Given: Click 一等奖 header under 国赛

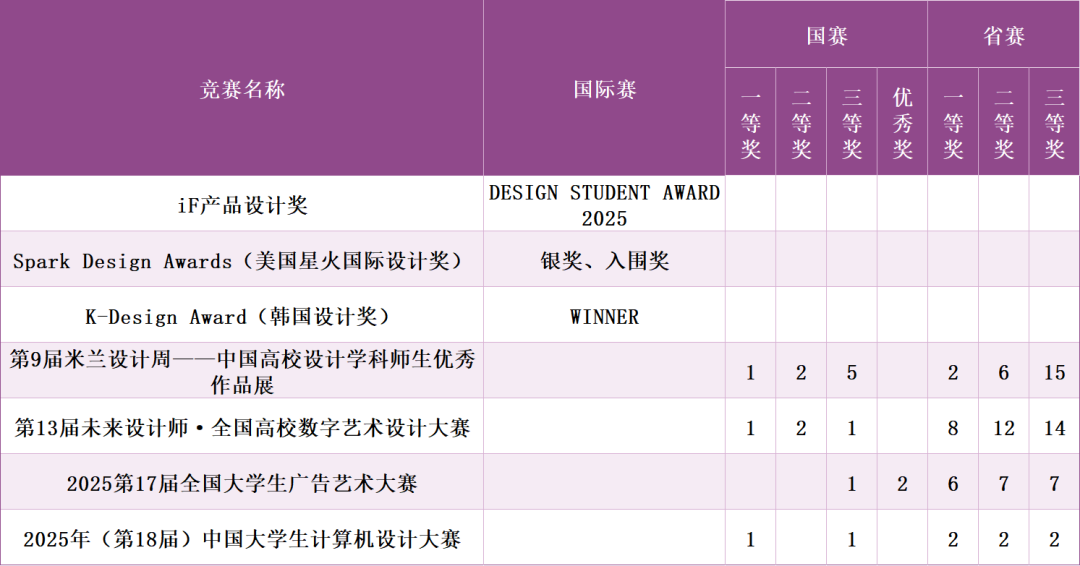Looking at the screenshot, I should tap(750, 123).
